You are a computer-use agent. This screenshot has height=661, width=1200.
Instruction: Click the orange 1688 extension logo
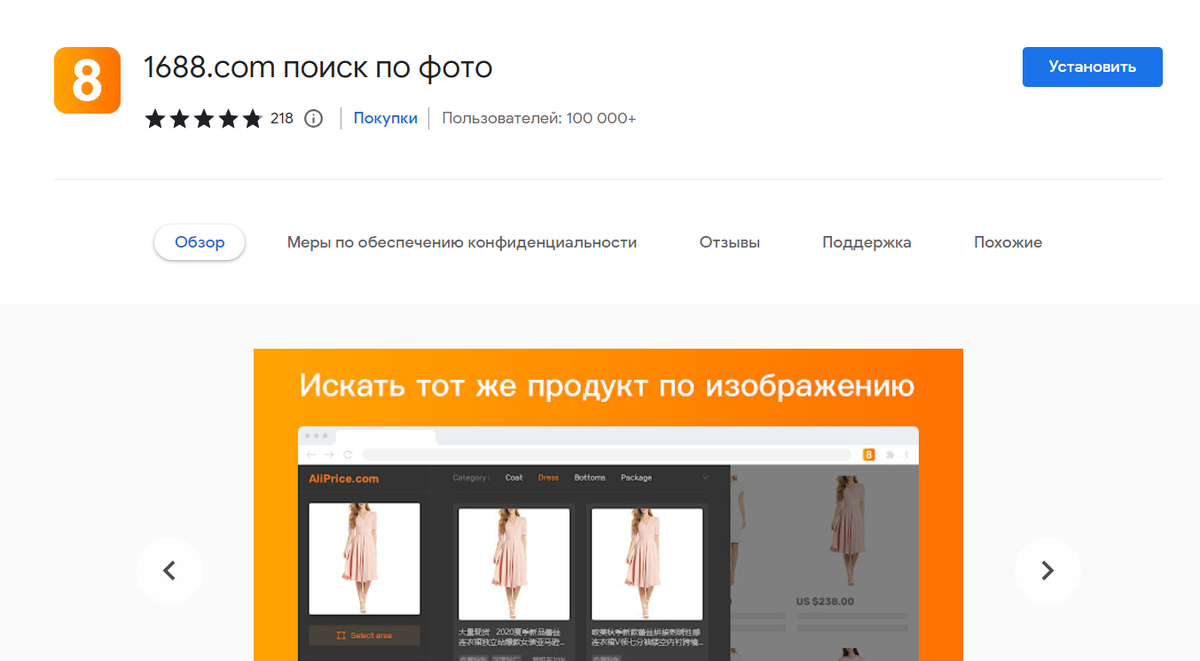click(x=87, y=80)
